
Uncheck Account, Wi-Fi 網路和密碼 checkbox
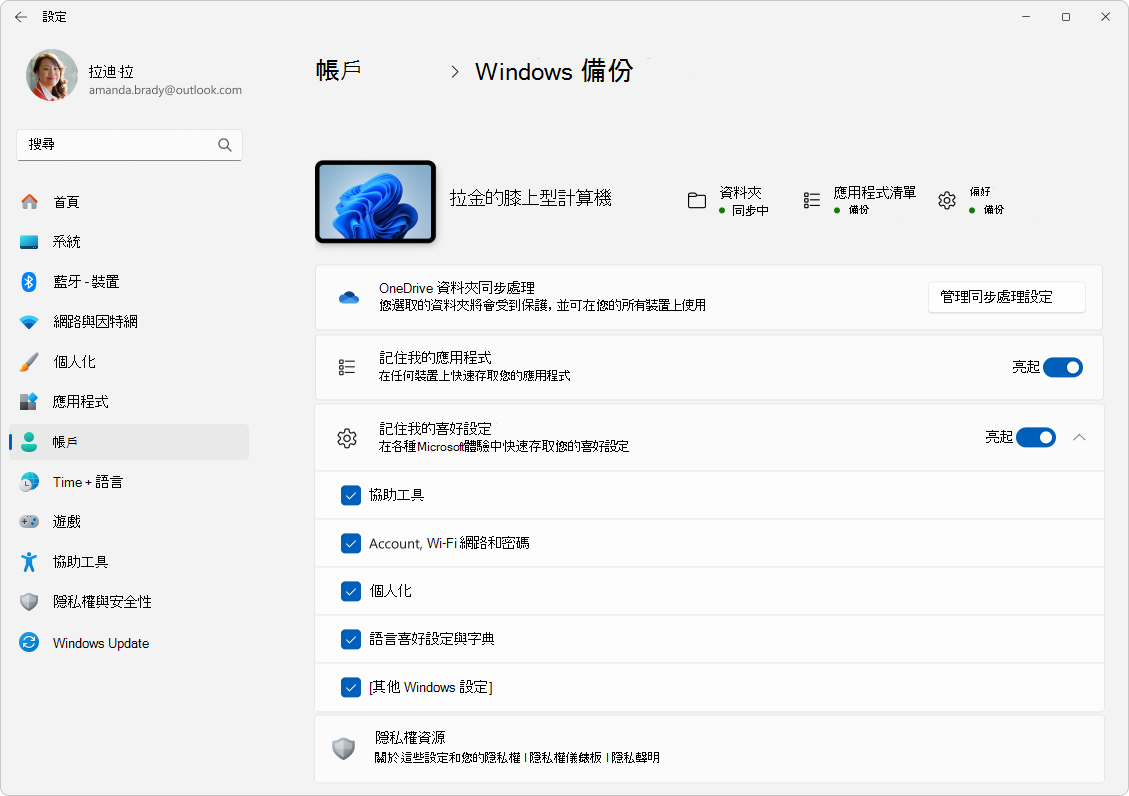point(351,543)
